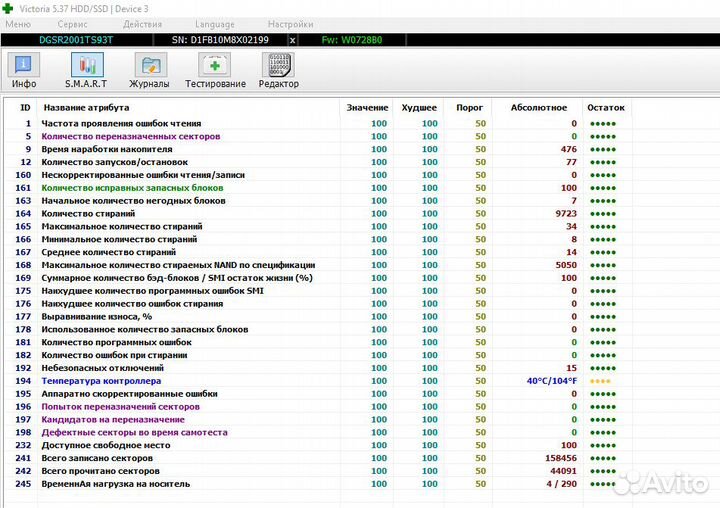Select the Температура контроллера attribute row
The image size is (720, 508).
tap(100, 381)
